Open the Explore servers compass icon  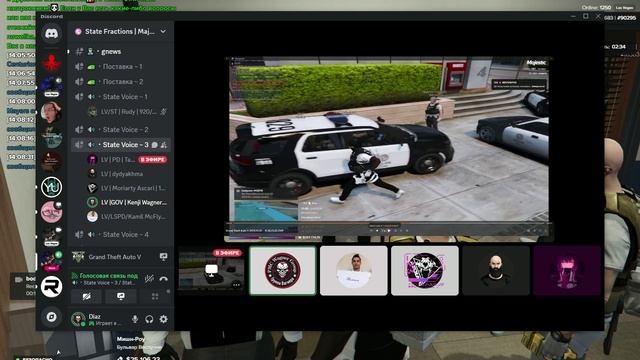tap(51, 317)
